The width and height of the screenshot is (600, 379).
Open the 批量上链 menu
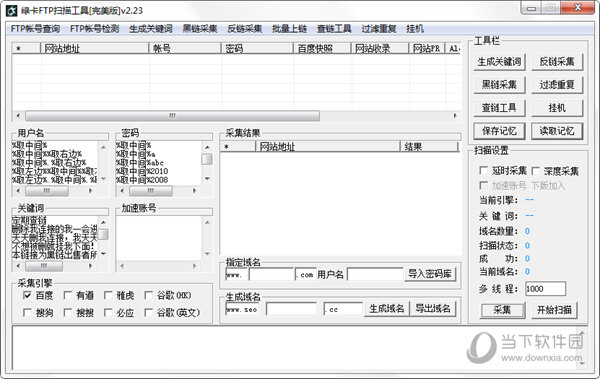coord(289,29)
